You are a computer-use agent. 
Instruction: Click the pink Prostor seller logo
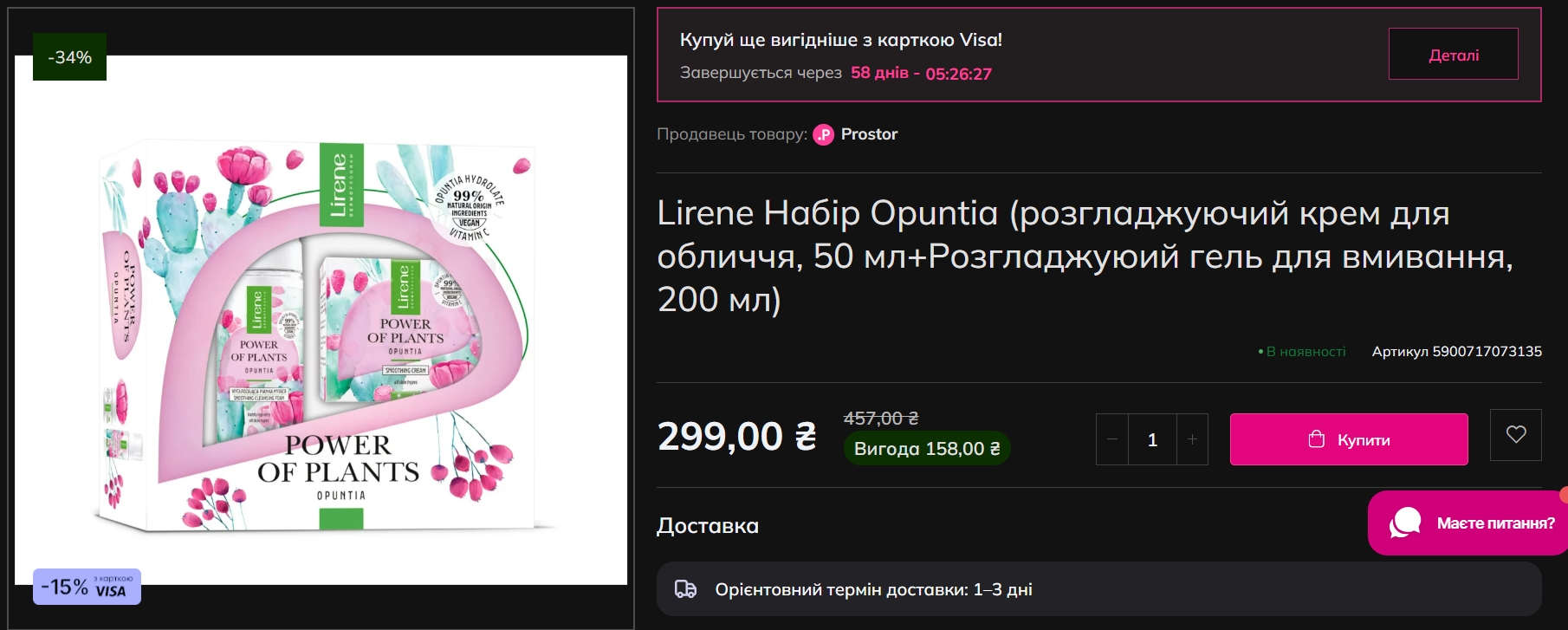point(823,134)
